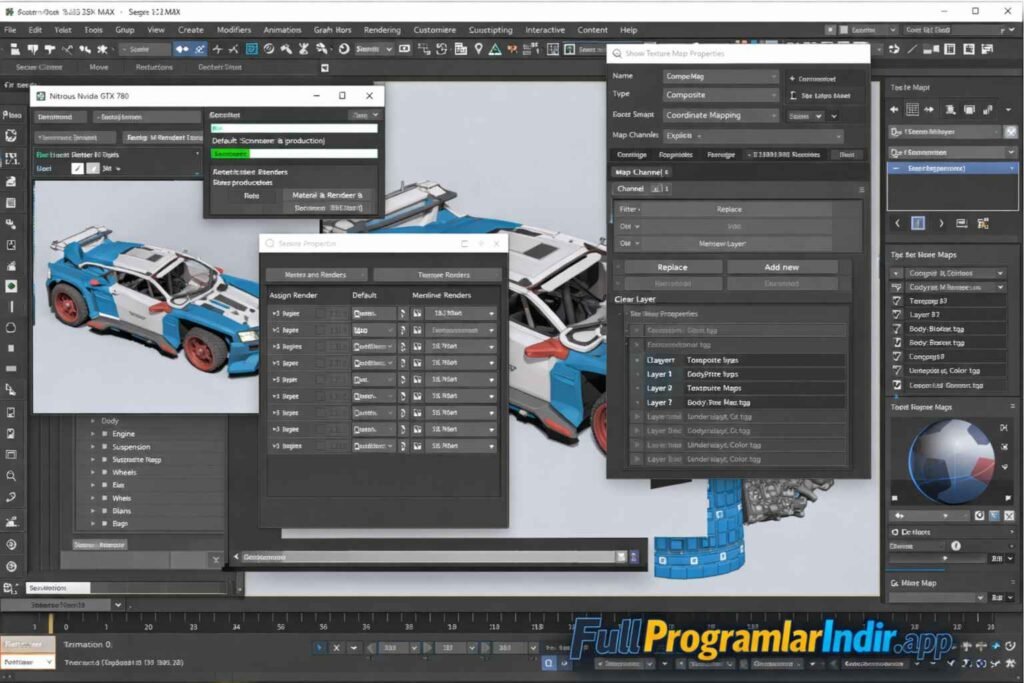The image size is (1024, 683).
Task: Open the Type dropdown showing Composite
Action: [720, 94]
